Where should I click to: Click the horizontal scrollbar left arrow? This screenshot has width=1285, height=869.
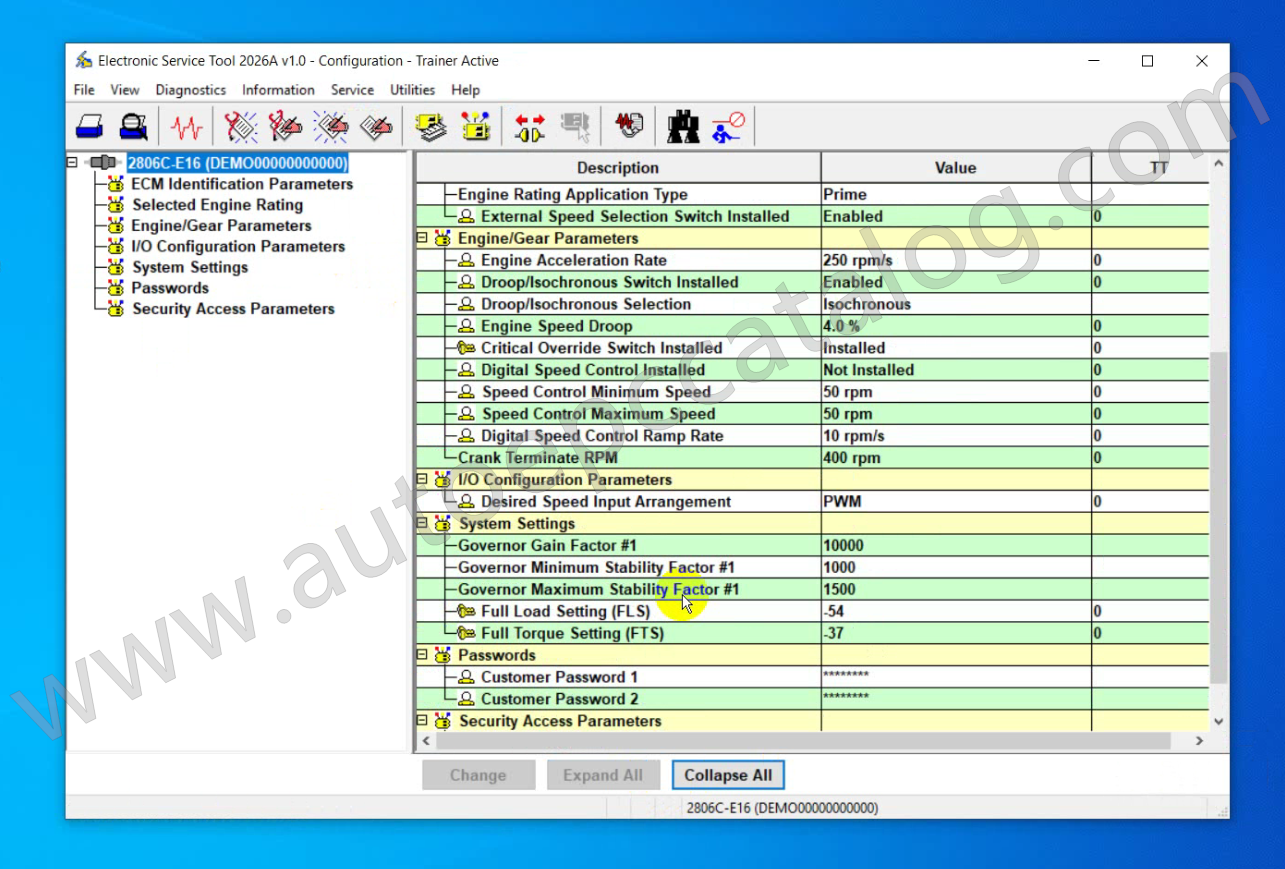(x=425, y=741)
